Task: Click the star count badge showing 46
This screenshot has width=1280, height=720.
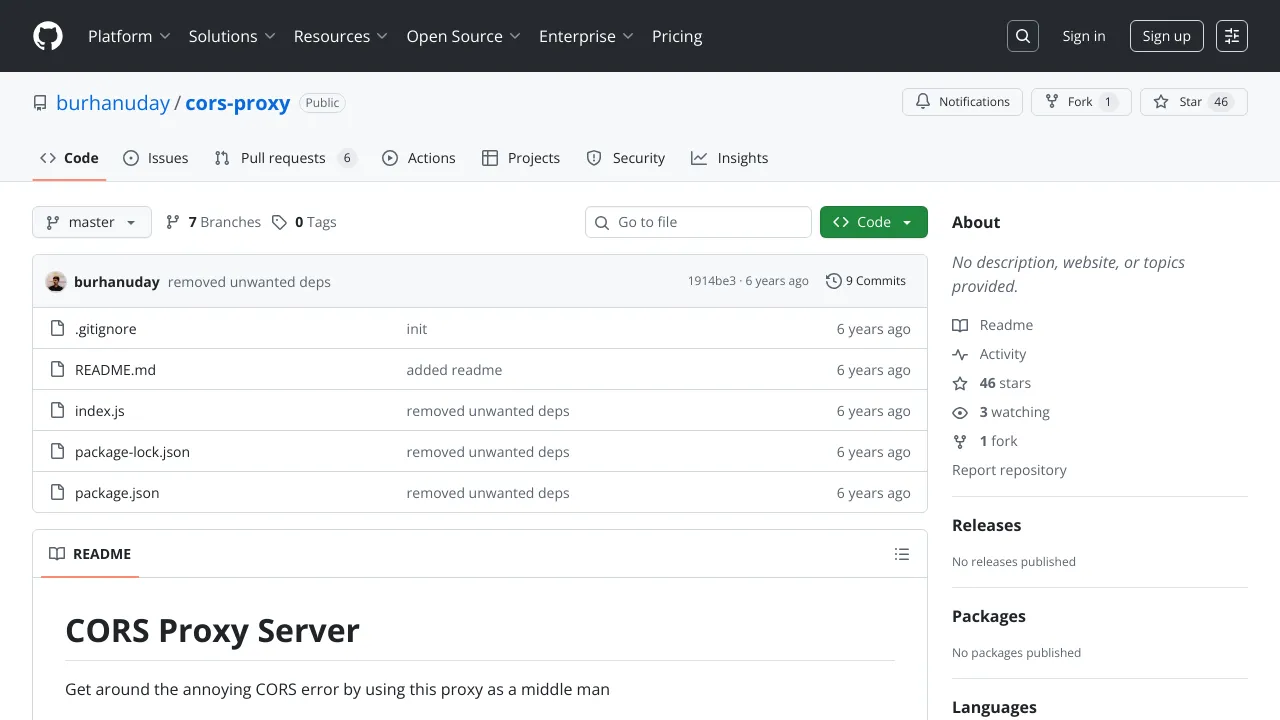Action: [1221, 102]
